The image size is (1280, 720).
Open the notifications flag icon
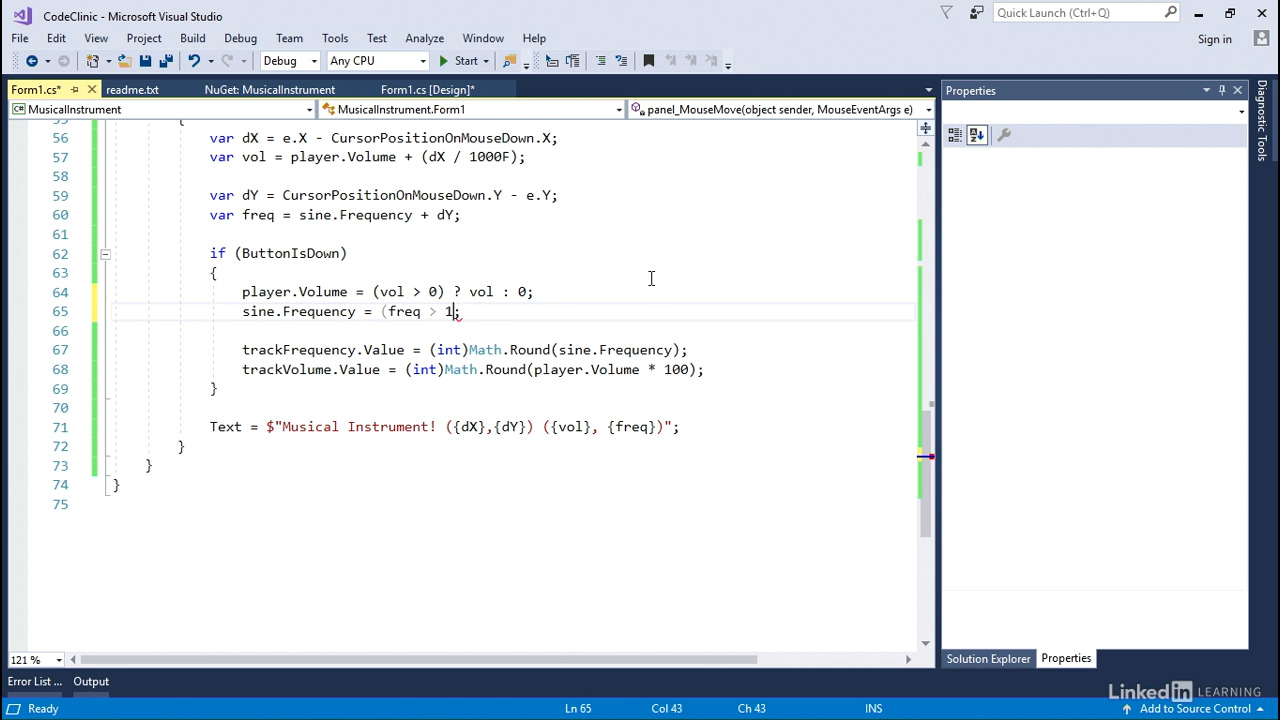point(946,13)
